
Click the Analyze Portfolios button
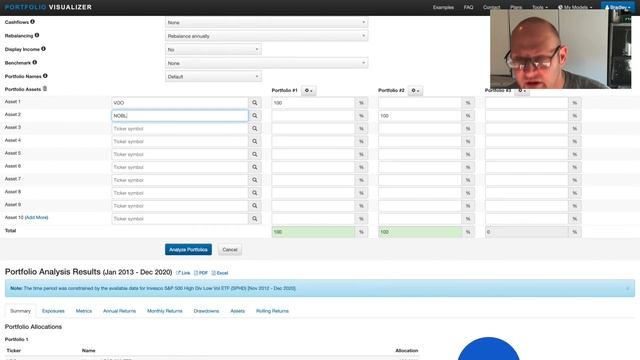pyautogui.click(x=188, y=249)
